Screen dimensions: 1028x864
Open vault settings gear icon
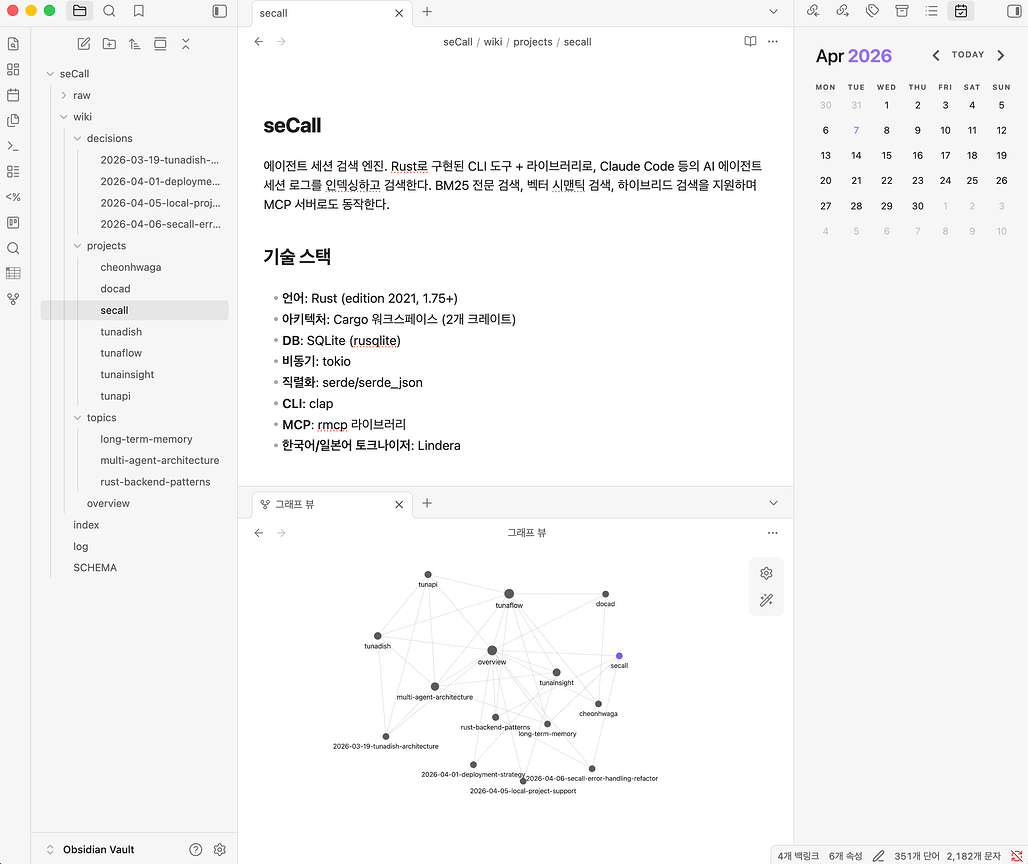(x=220, y=850)
